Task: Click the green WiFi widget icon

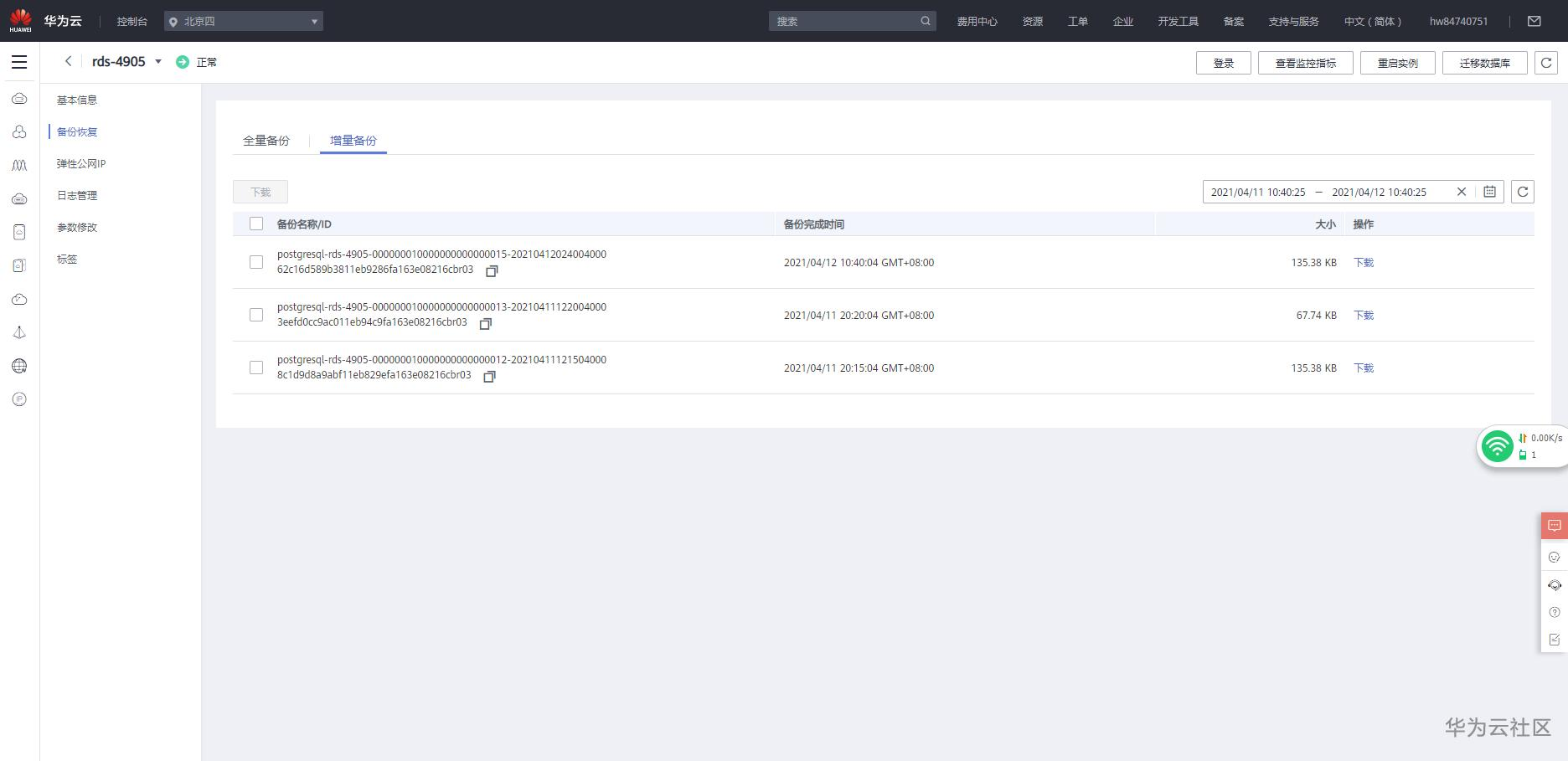Action: click(x=1497, y=446)
